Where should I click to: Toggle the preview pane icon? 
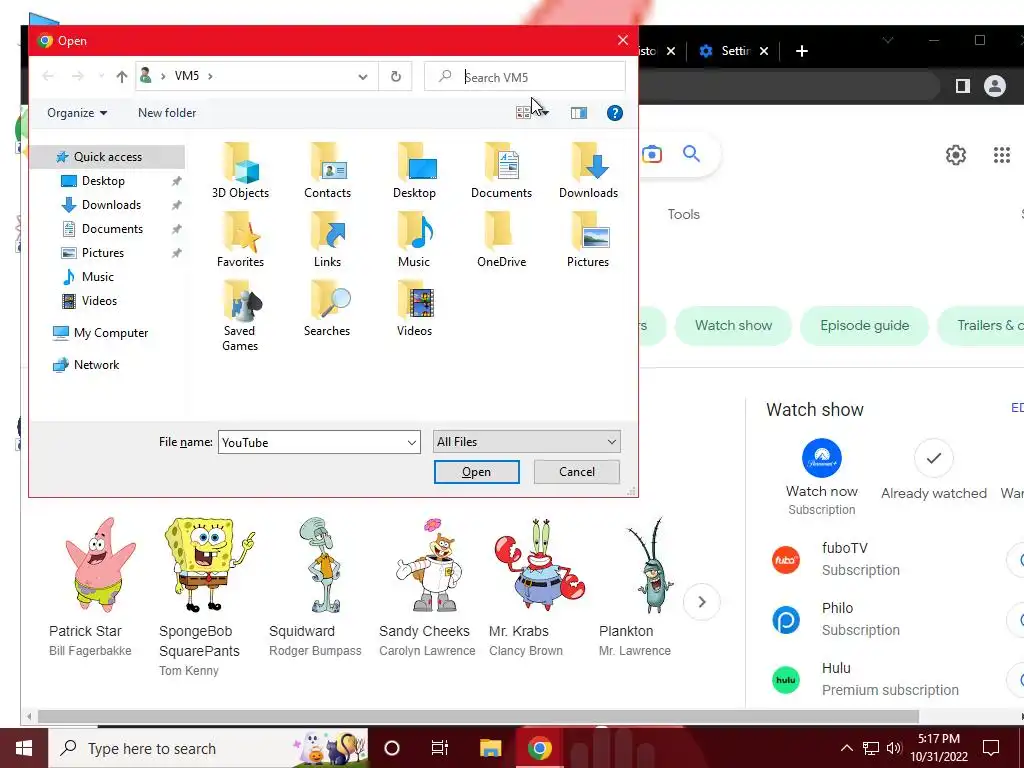(579, 113)
